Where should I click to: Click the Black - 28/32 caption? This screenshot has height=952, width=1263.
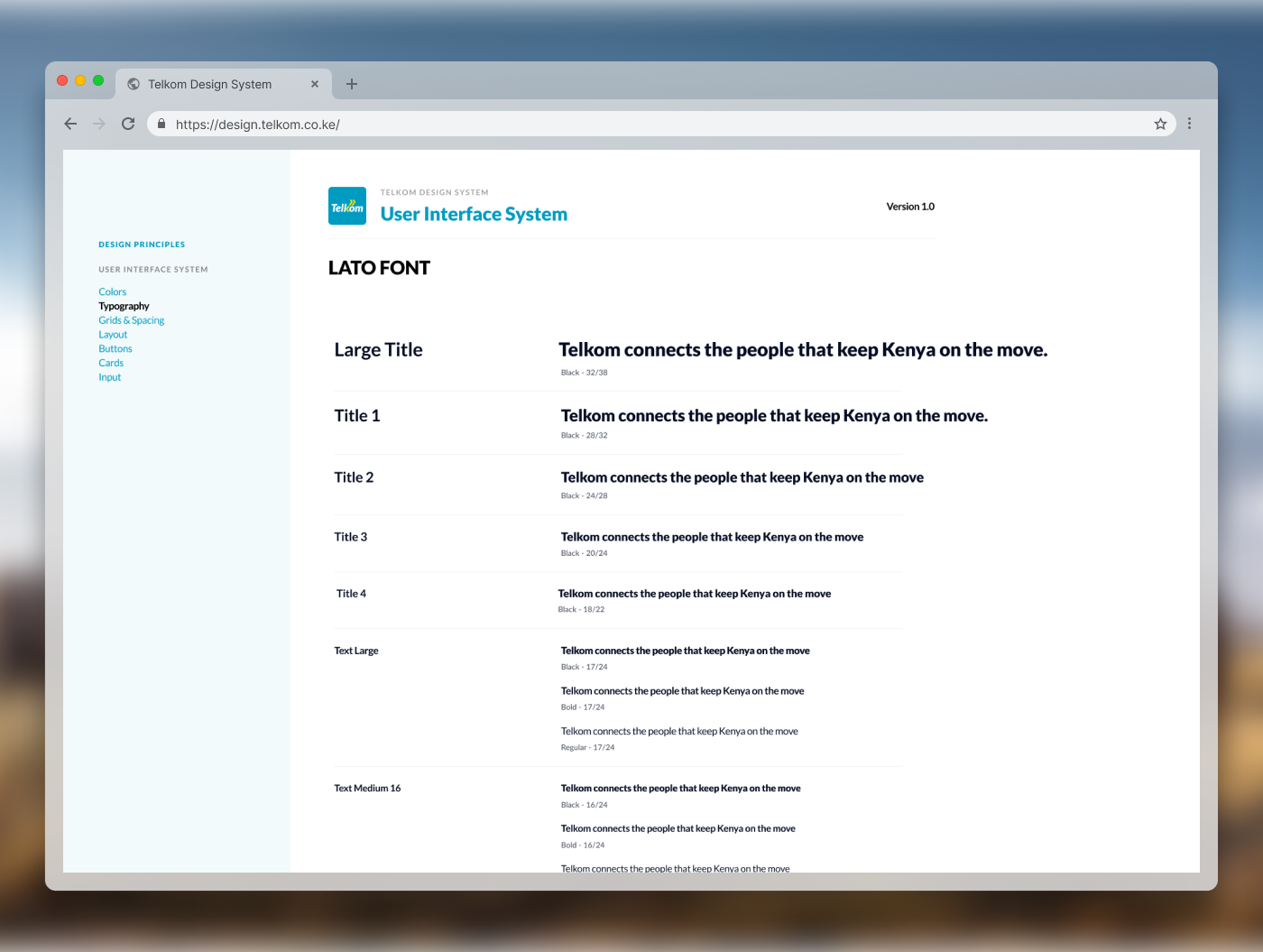pos(585,436)
